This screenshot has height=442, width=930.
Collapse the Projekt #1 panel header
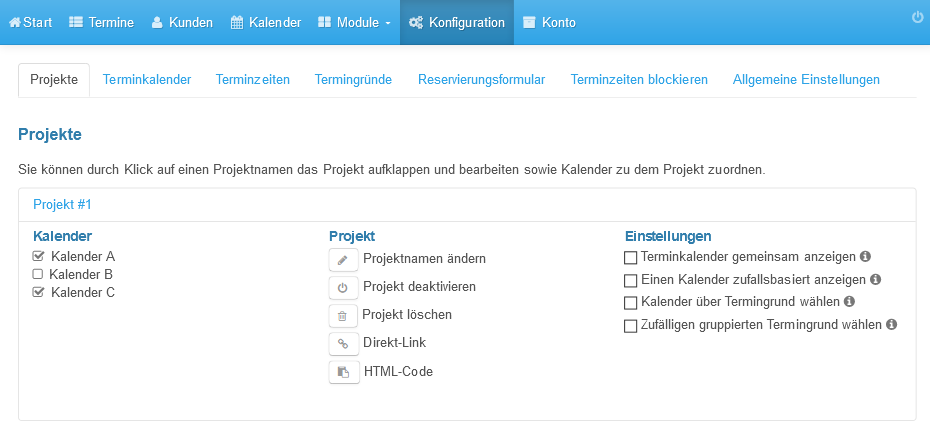[62, 205]
